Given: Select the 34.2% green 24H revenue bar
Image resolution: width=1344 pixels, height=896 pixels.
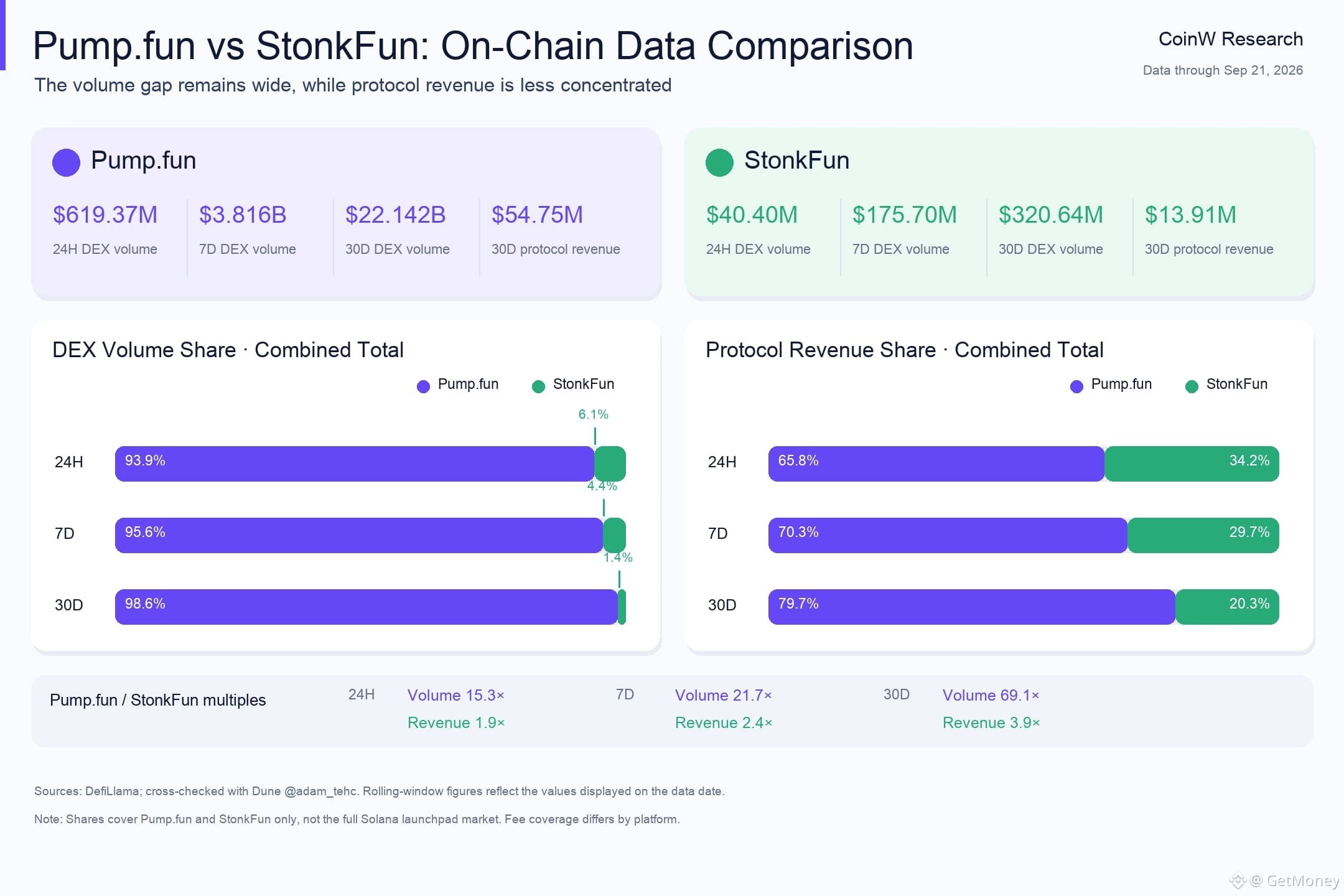Looking at the screenshot, I should [1192, 464].
